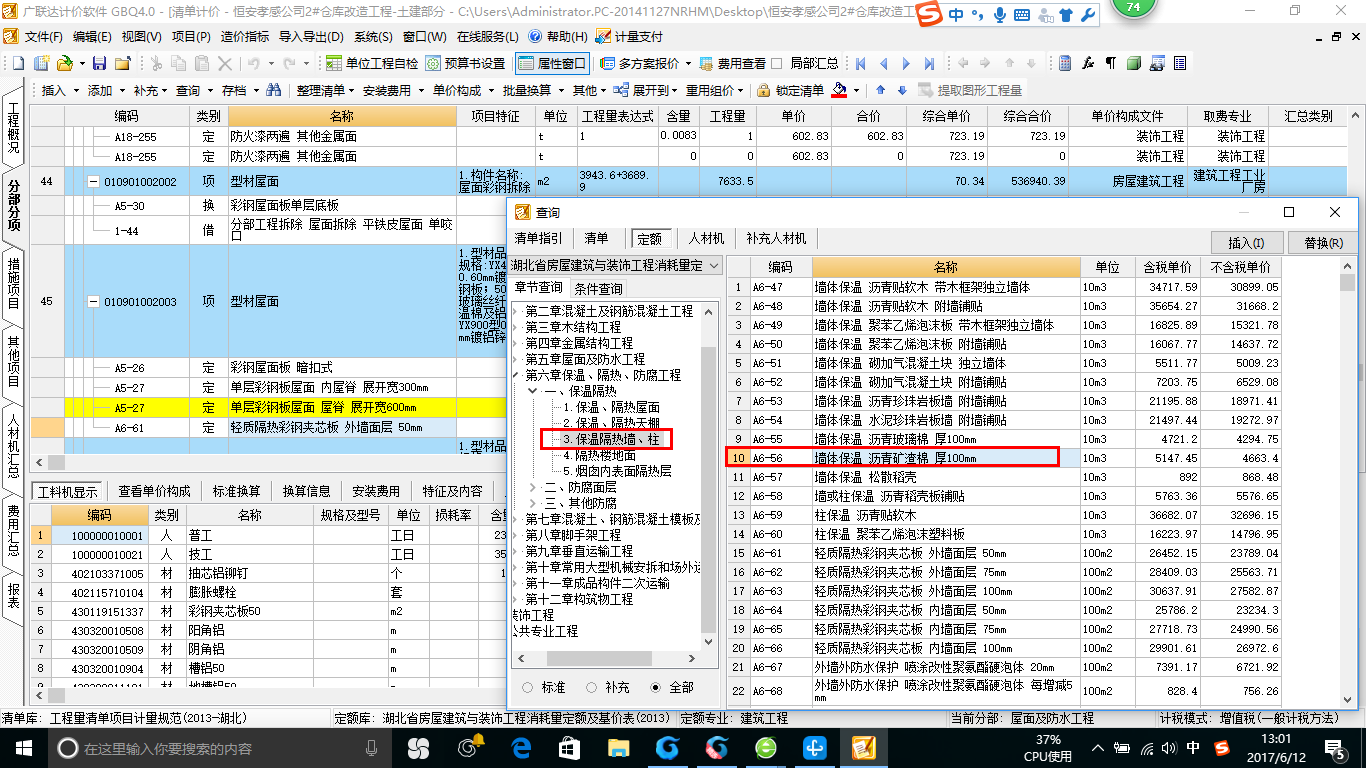The width and height of the screenshot is (1366, 768).
Task: Click the Delete X icon in toolbar
Action: click(x=225, y=63)
